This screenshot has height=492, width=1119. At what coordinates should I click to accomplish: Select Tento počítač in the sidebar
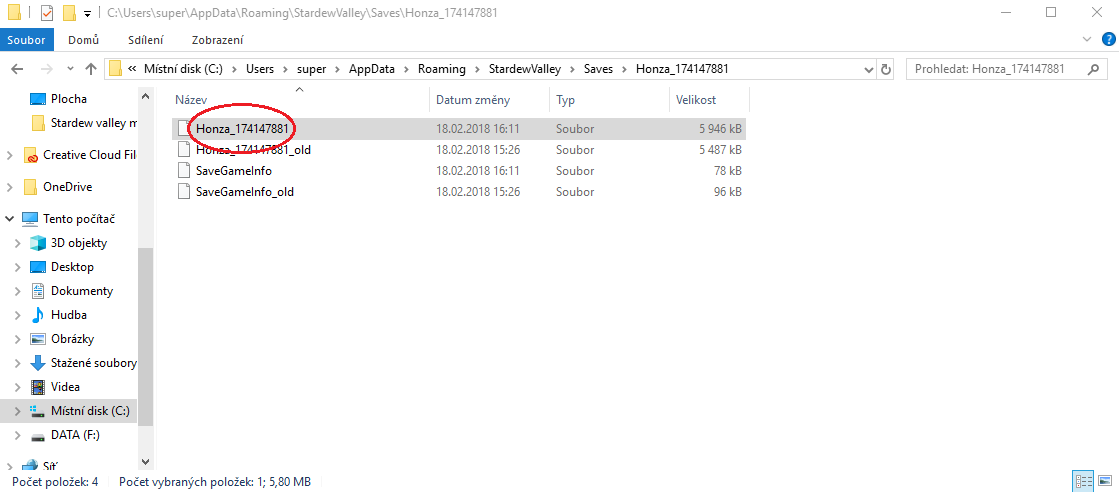79,219
